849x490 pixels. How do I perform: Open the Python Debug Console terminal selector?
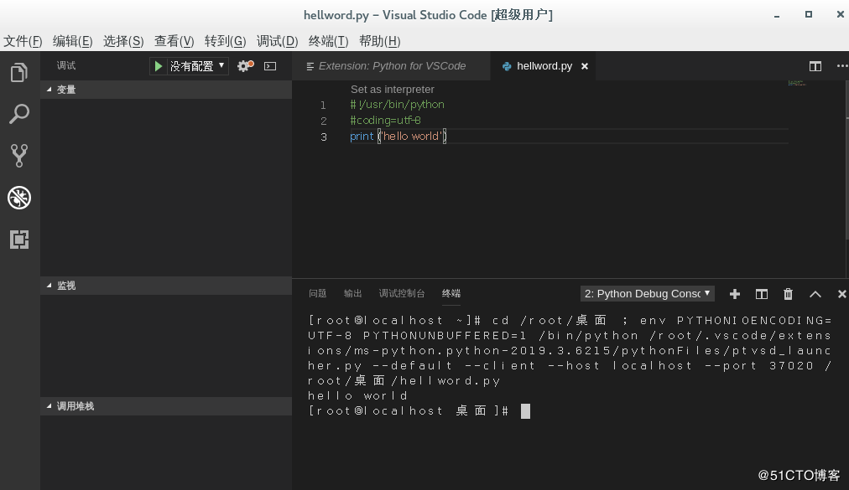tap(647, 294)
